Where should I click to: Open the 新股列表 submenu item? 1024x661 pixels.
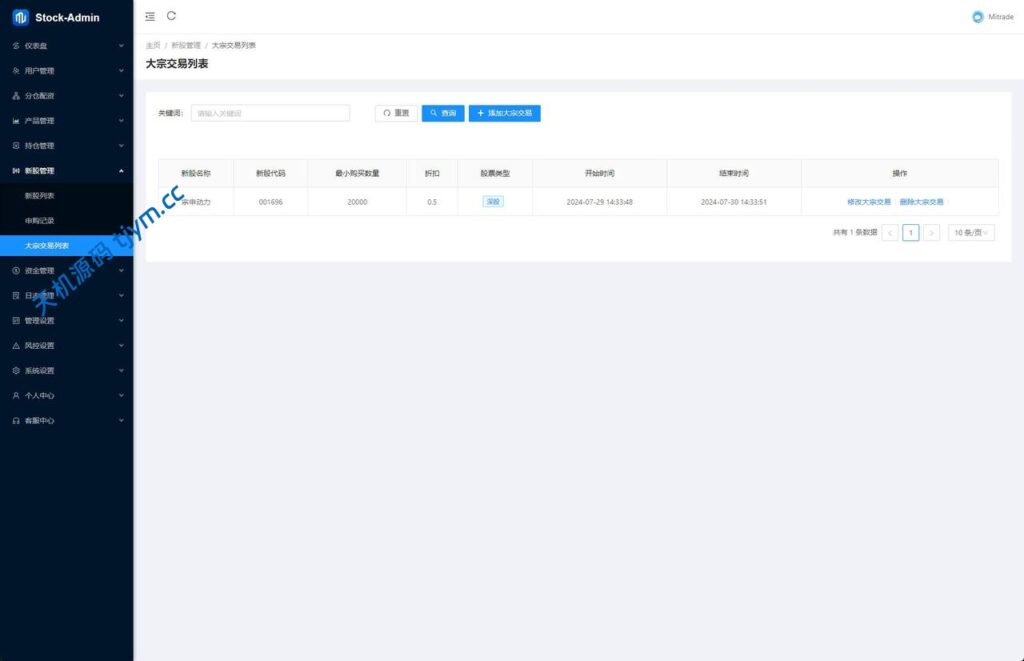tap(40, 196)
